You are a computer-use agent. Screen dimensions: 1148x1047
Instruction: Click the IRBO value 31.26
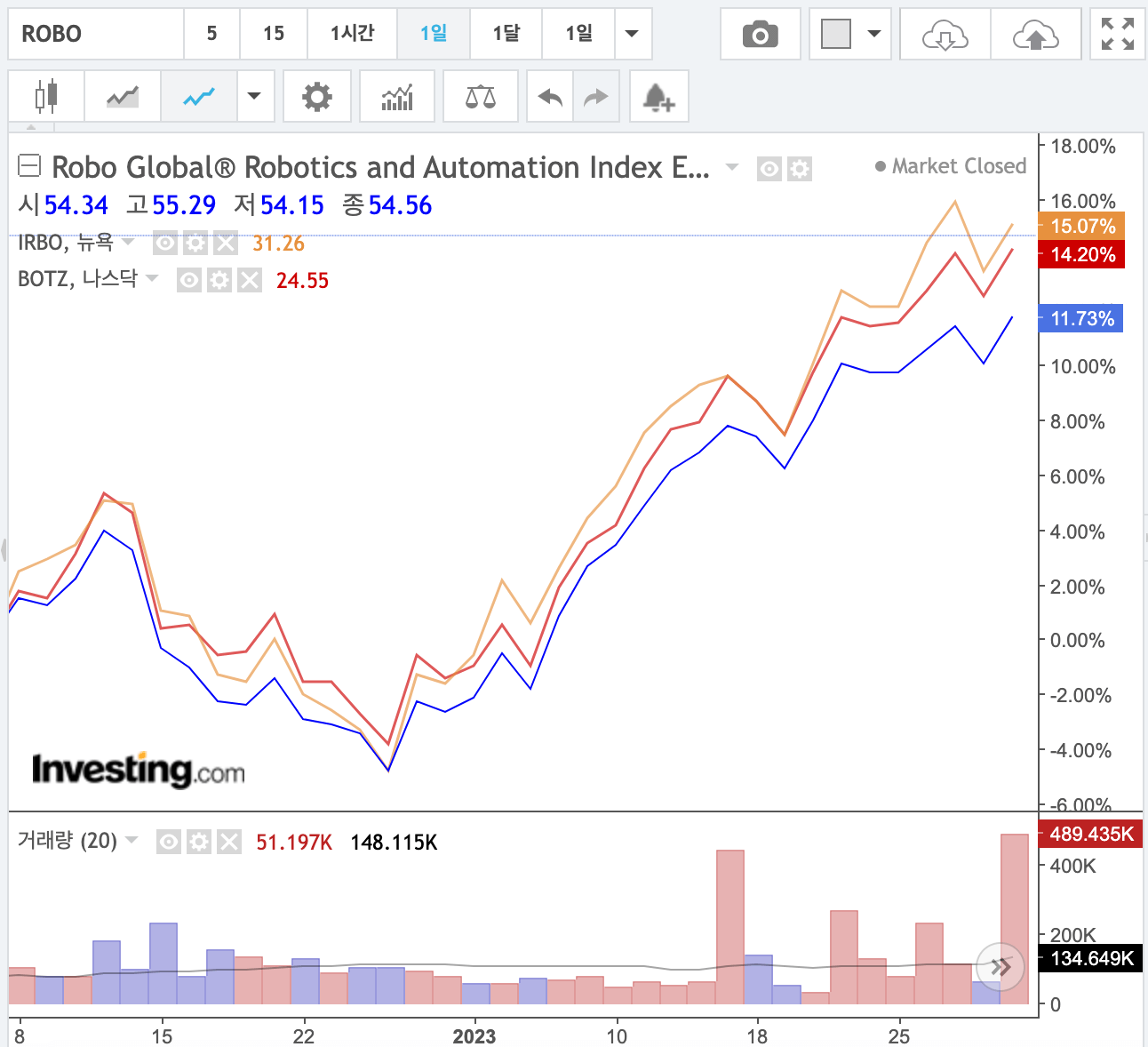[x=278, y=244]
